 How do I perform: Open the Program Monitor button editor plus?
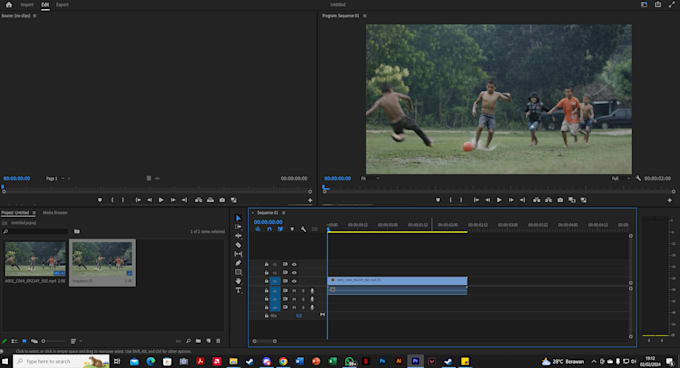coord(670,200)
